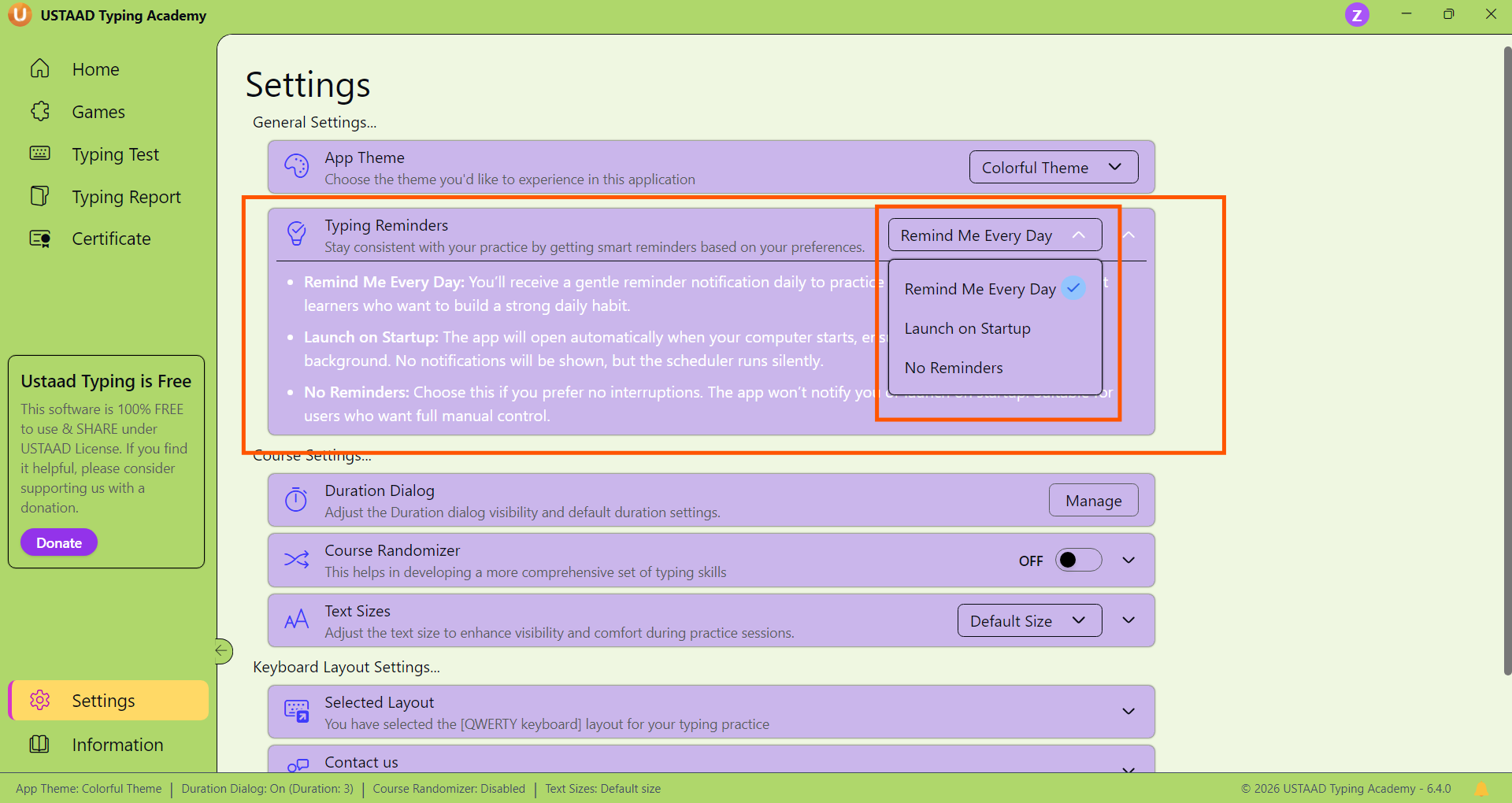Expand the Course Randomizer details chevron

pos(1128,560)
